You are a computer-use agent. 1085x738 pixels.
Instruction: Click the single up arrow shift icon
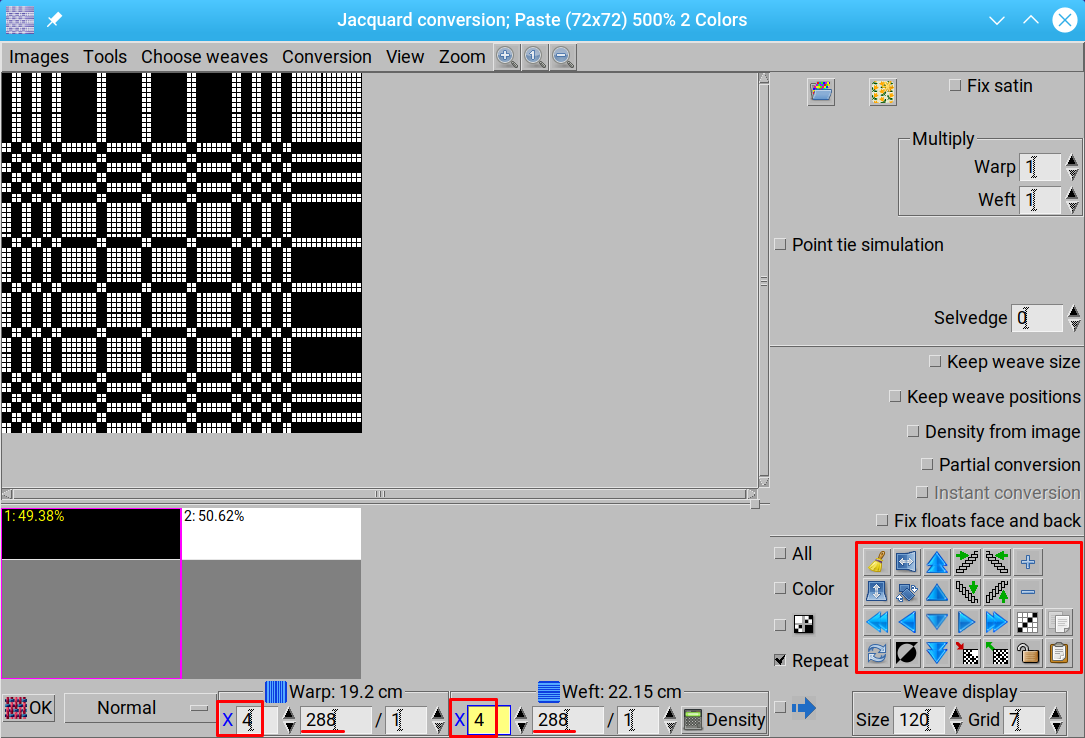[937, 592]
